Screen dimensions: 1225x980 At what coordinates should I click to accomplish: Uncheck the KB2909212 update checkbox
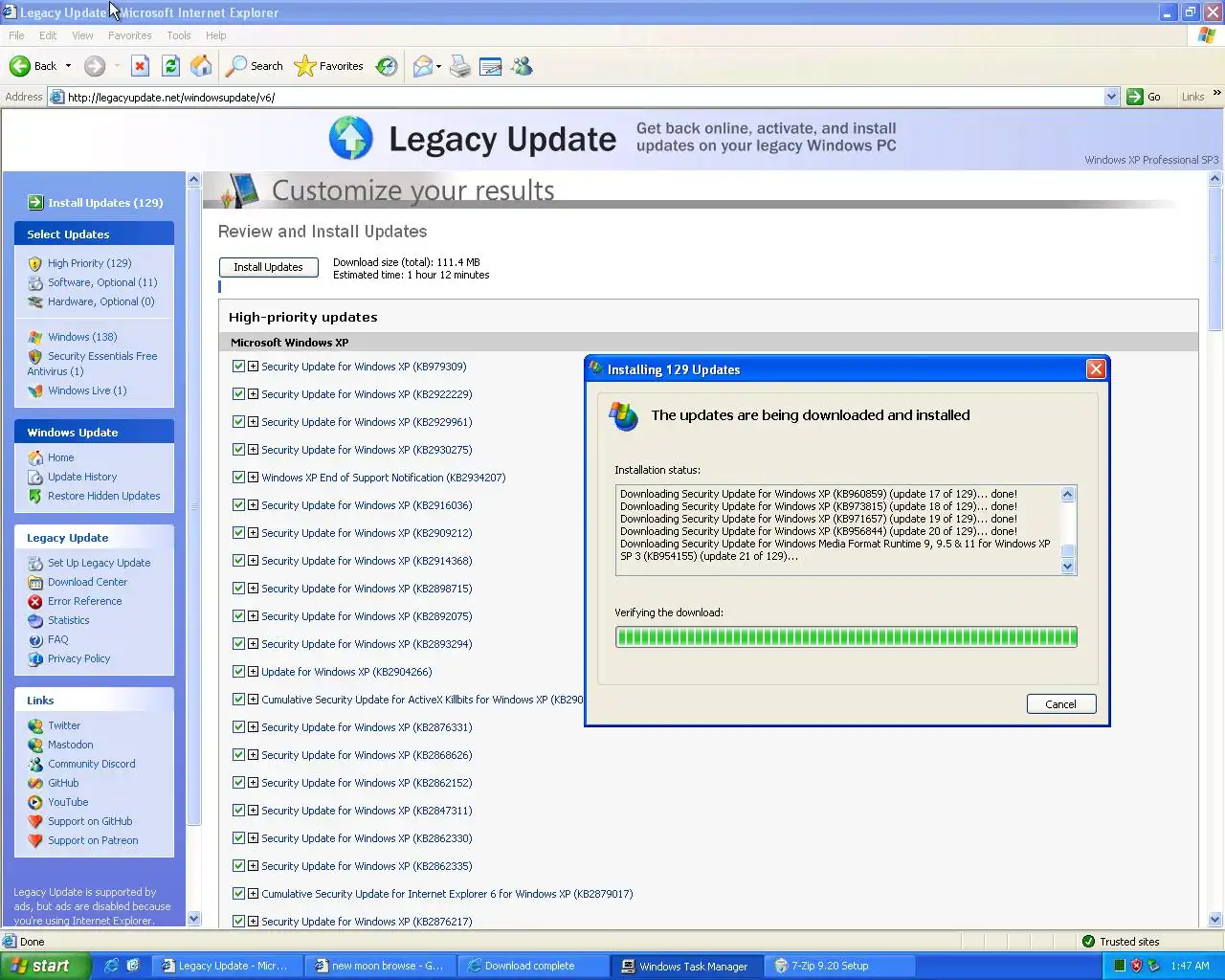pyautogui.click(x=238, y=533)
